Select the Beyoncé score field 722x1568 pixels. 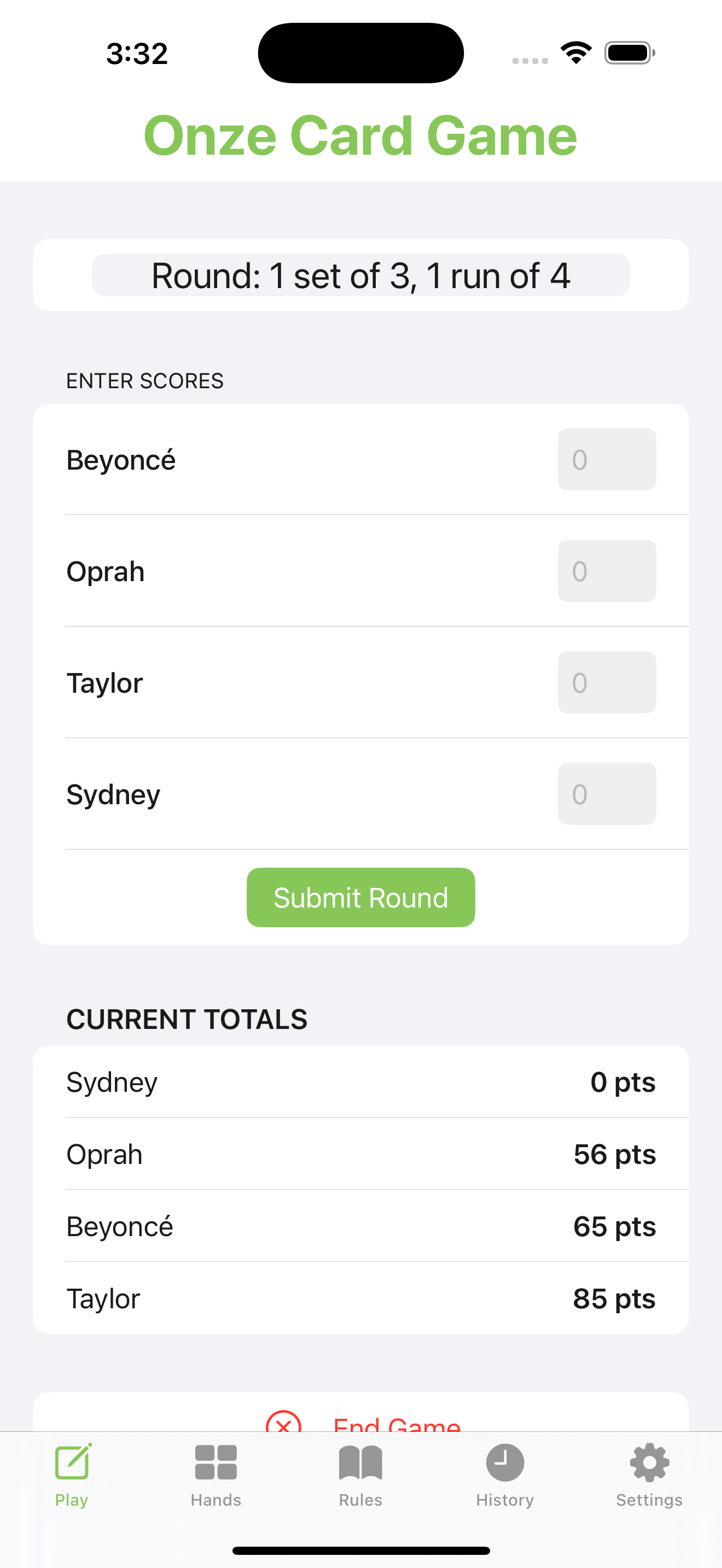pos(607,459)
